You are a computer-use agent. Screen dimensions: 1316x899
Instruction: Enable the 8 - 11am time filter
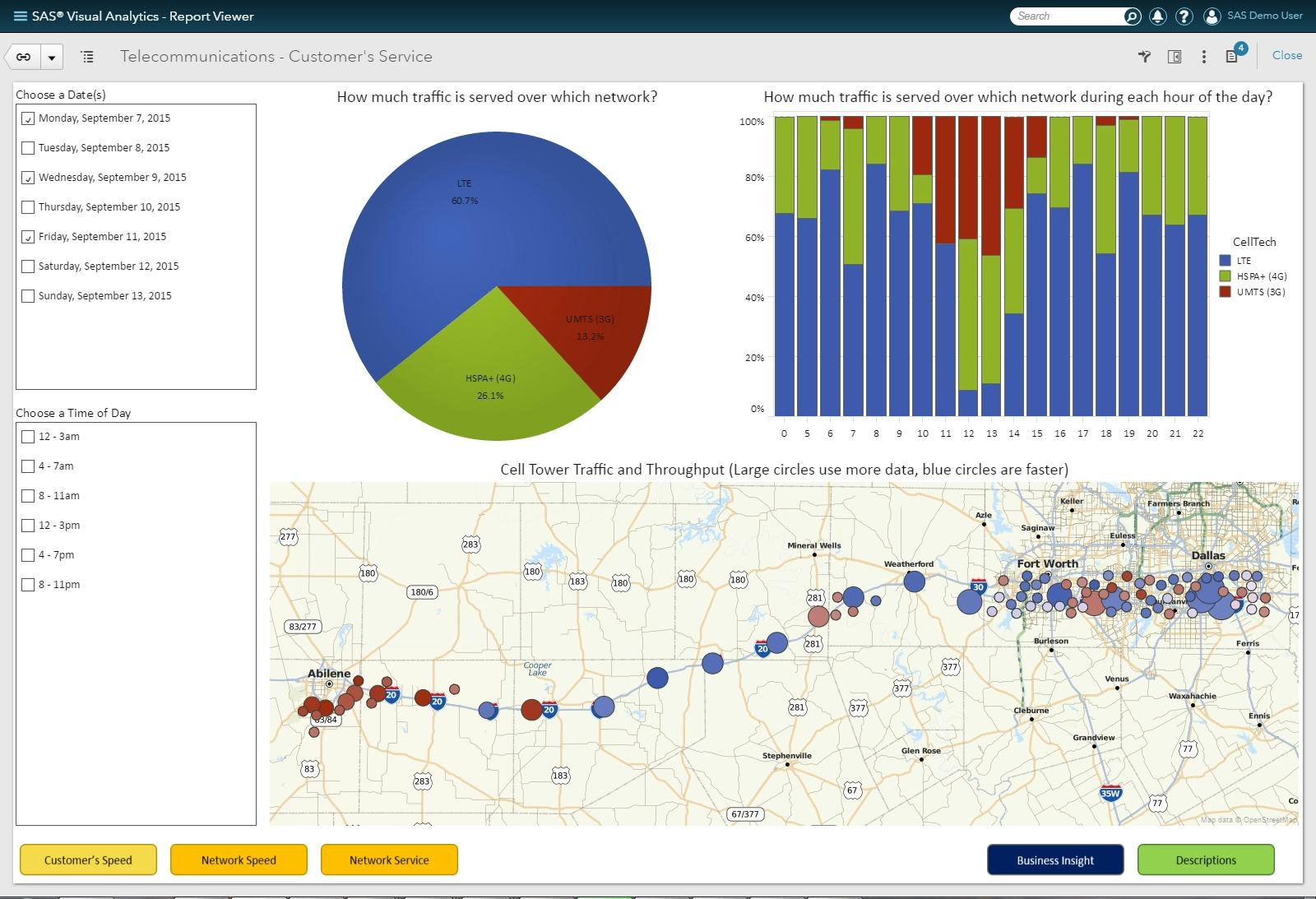[x=28, y=496]
